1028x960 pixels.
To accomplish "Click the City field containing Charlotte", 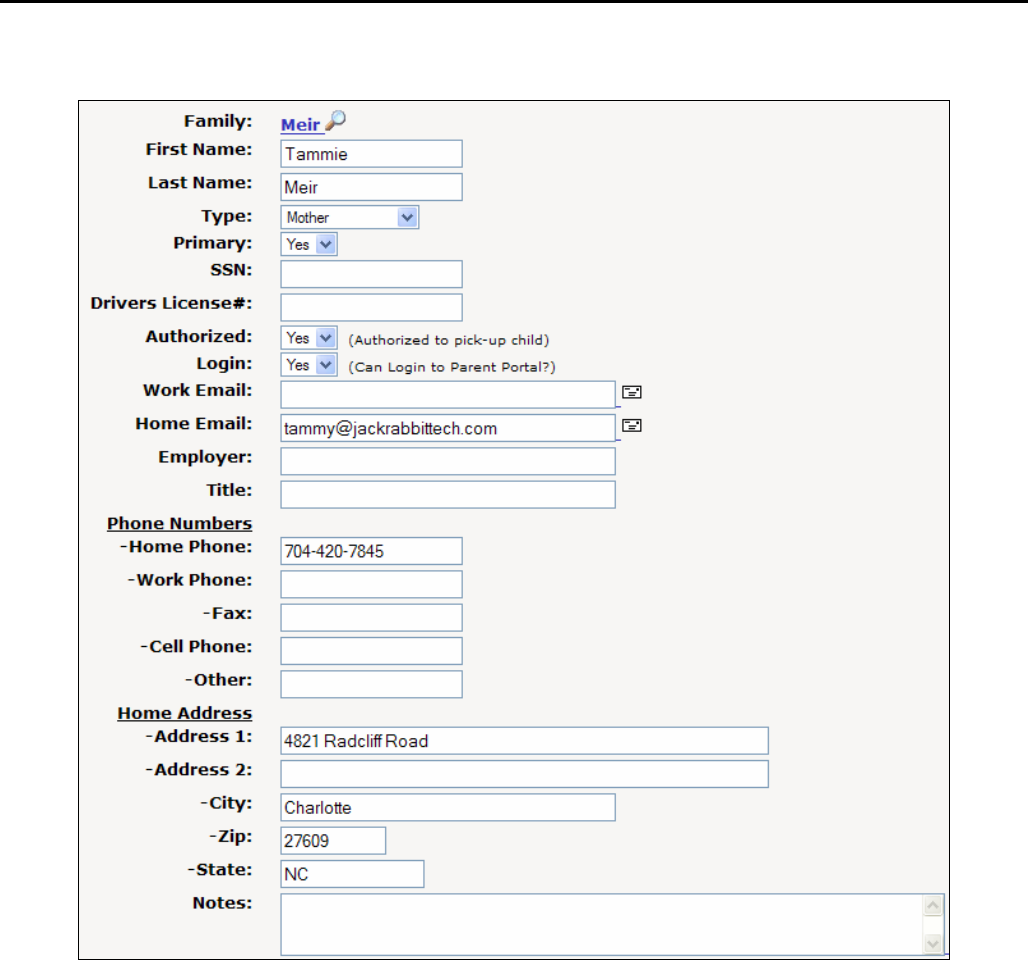I will pyautogui.click(x=448, y=807).
